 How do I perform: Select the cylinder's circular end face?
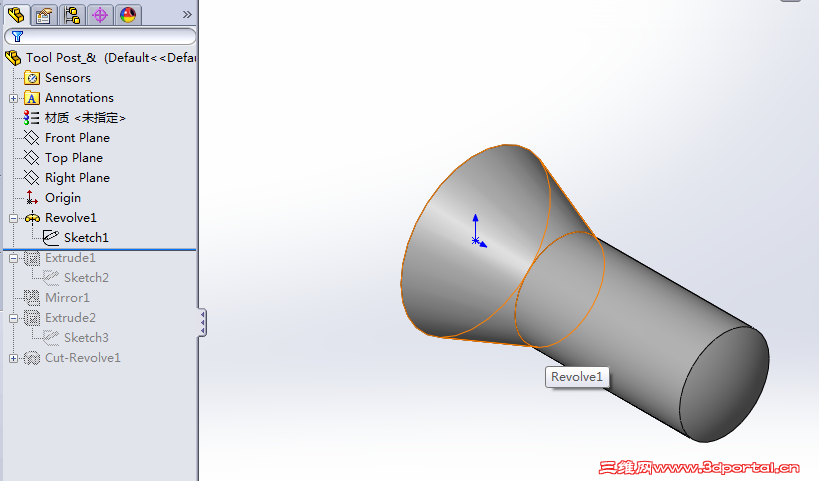[724, 385]
